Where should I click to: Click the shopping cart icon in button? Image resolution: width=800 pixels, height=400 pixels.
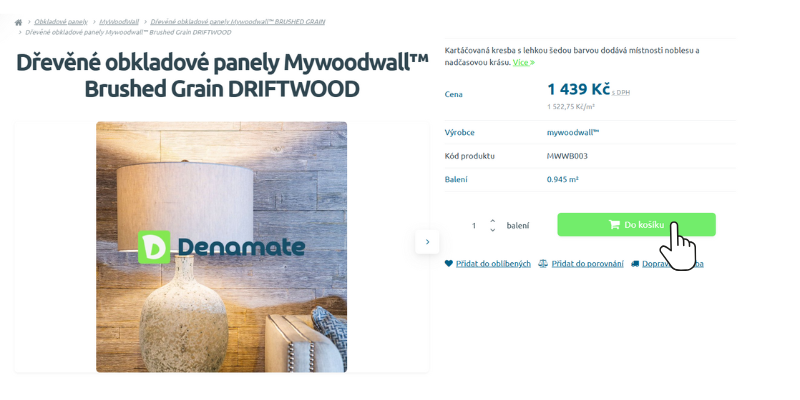point(614,224)
